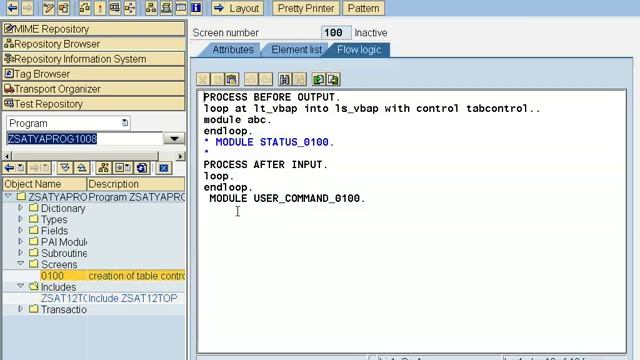The width and height of the screenshot is (640, 360).
Task: Open navigator Back history dropdown arrow
Action: (21, 168)
